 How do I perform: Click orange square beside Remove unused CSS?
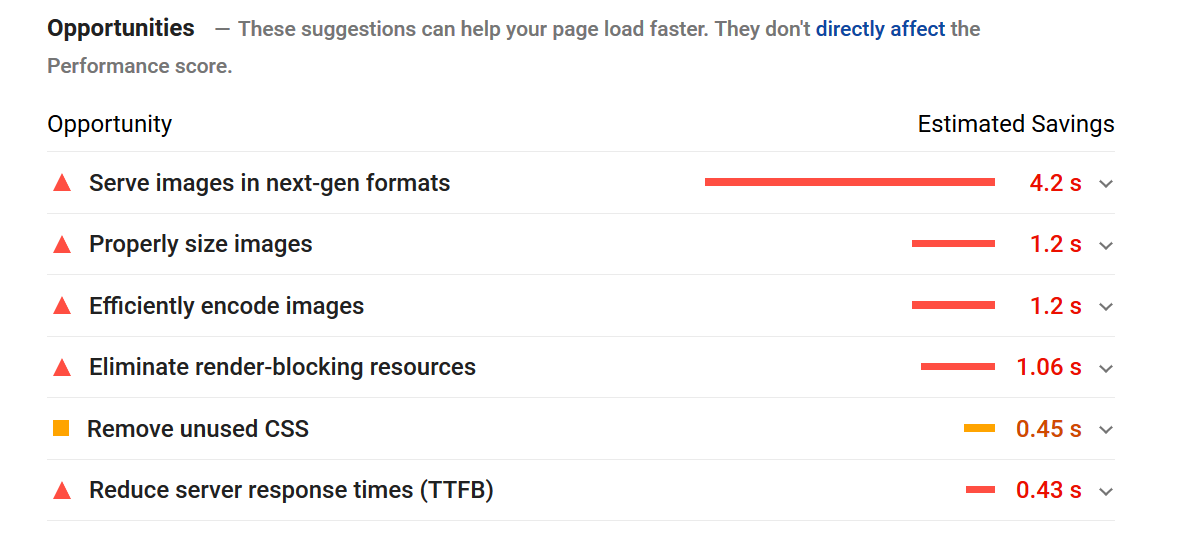tap(61, 429)
